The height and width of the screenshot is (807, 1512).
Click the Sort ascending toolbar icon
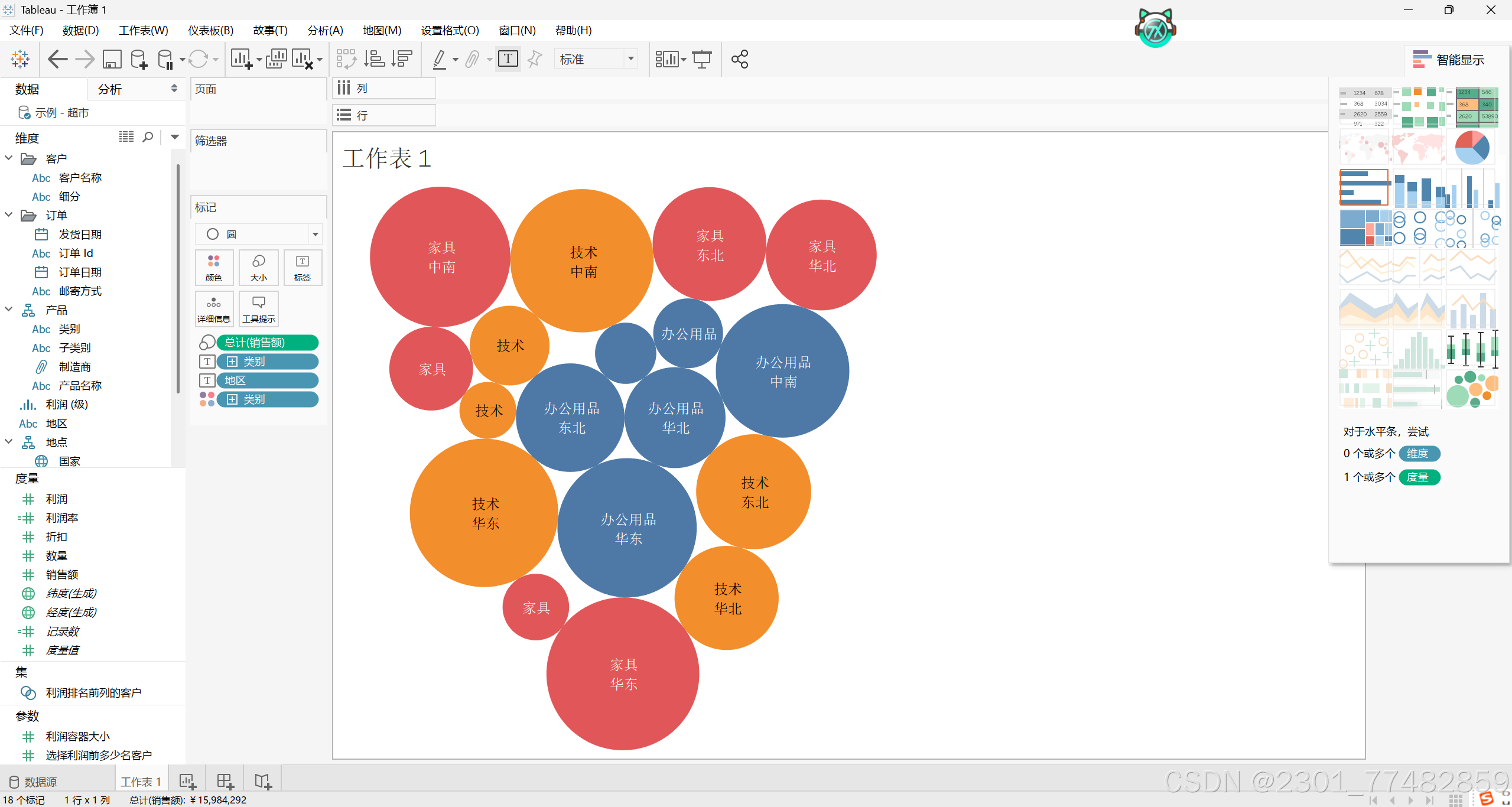click(x=374, y=59)
